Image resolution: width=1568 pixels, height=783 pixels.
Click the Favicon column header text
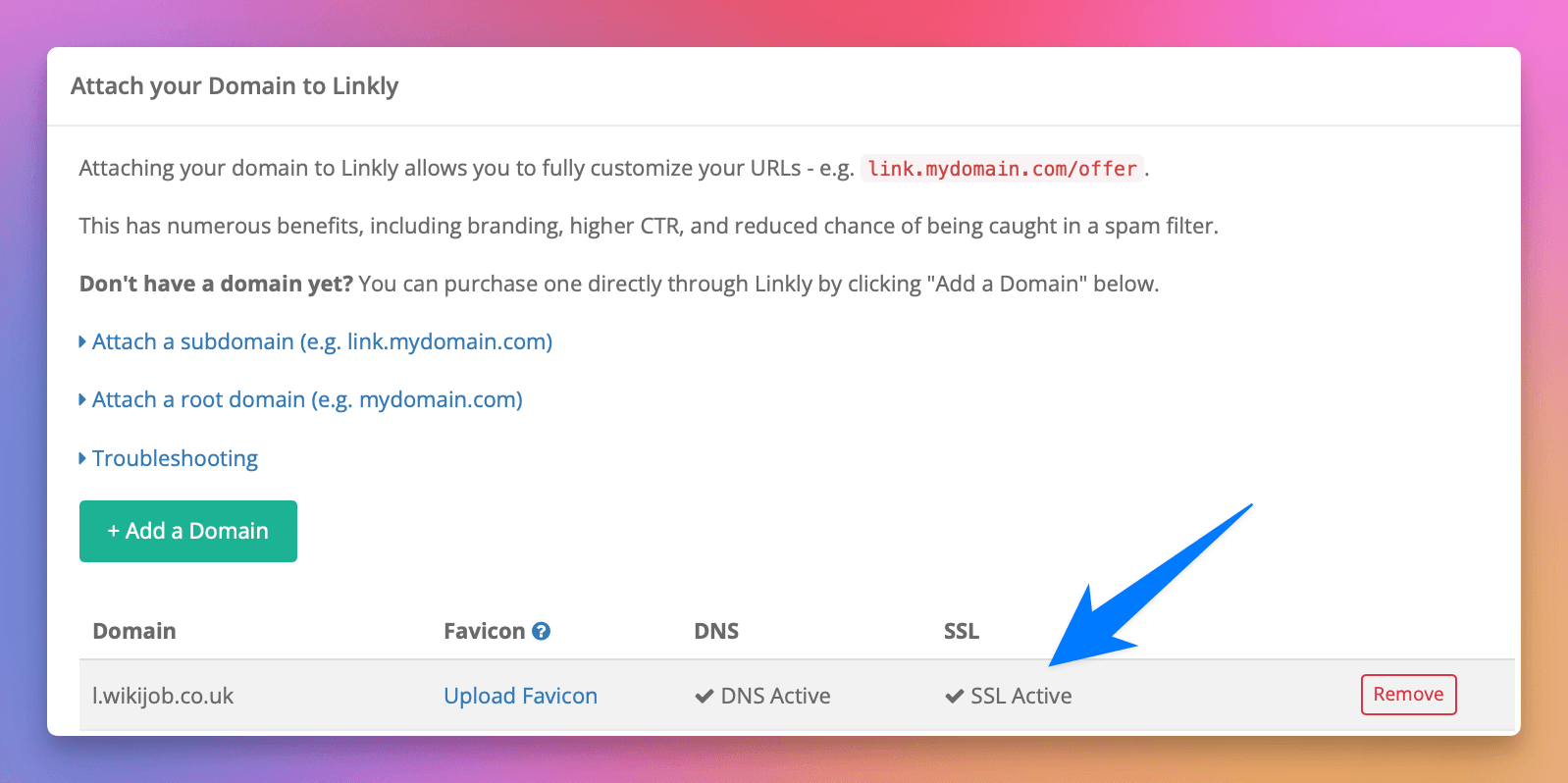point(484,631)
